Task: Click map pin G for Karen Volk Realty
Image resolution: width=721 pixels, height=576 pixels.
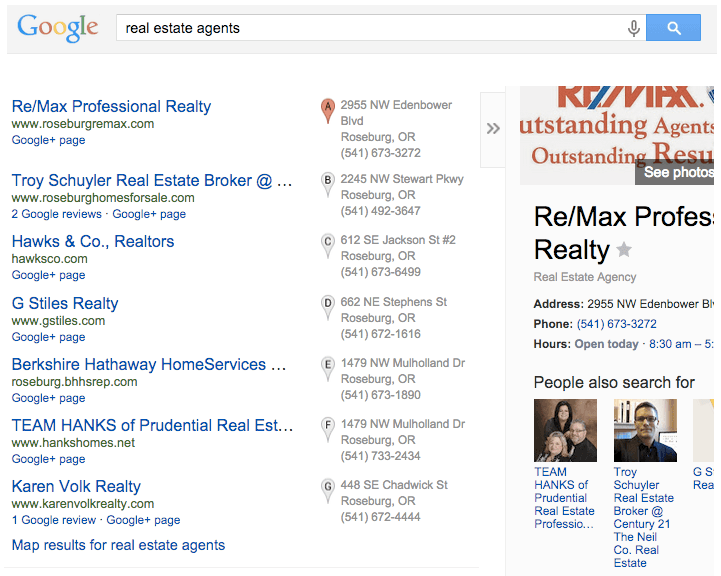Action: click(x=327, y=490)
